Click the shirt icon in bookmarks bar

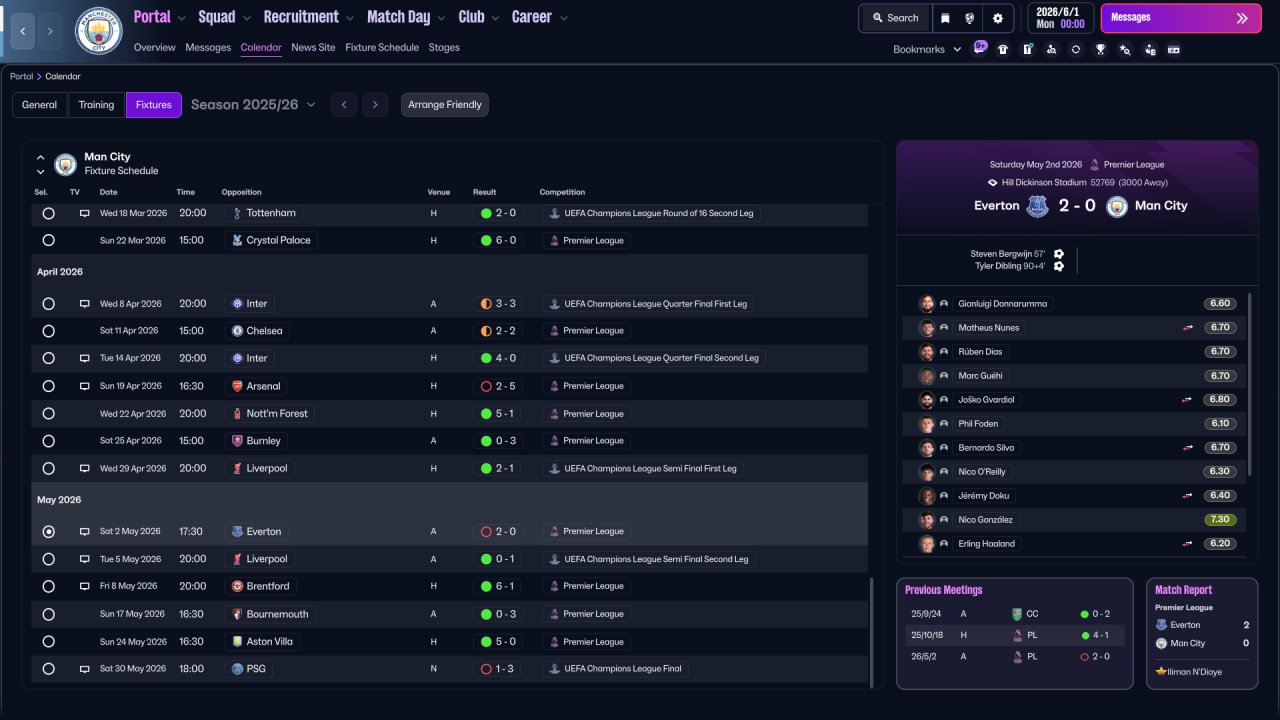coord(1003,49)
